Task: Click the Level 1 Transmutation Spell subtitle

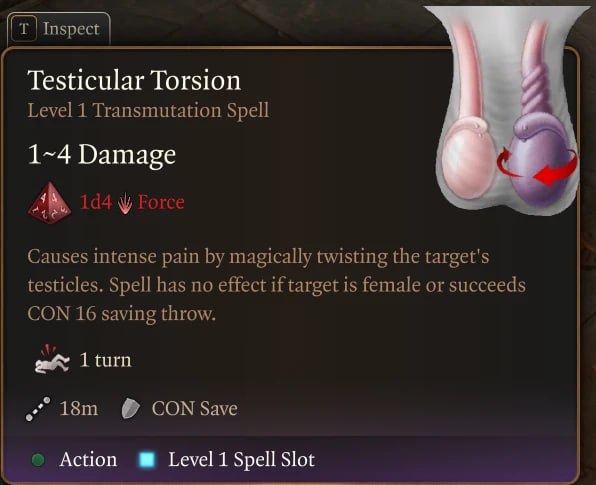Action: (148, 111)
